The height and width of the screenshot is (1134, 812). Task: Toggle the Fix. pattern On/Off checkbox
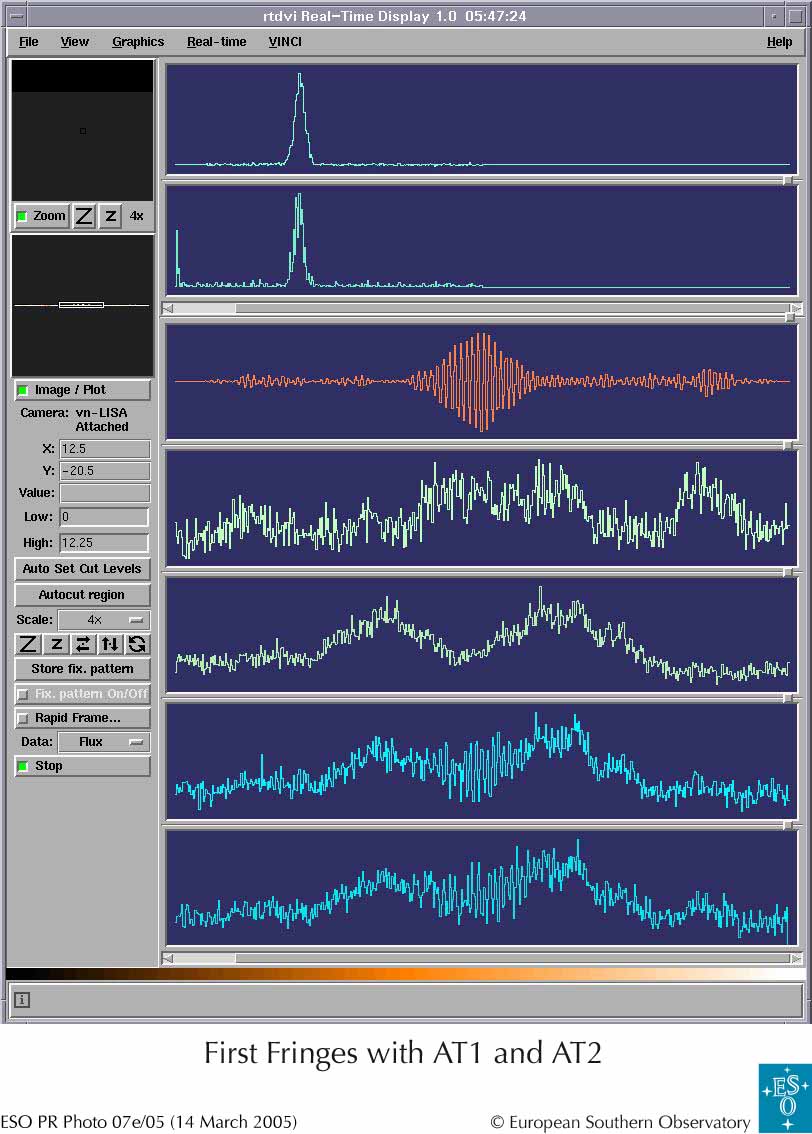point(82,694)
